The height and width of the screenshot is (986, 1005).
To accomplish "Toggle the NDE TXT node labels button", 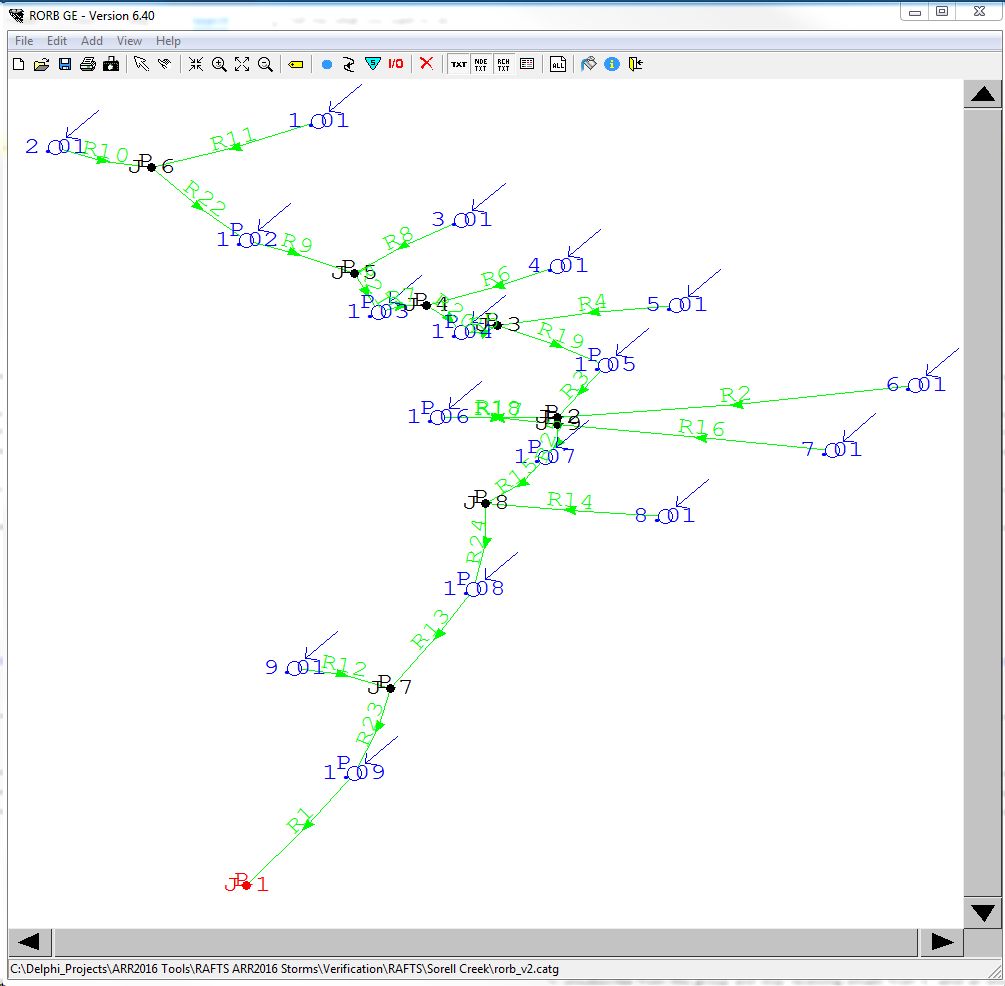I will pyautogui.click(x=481, y=64).
